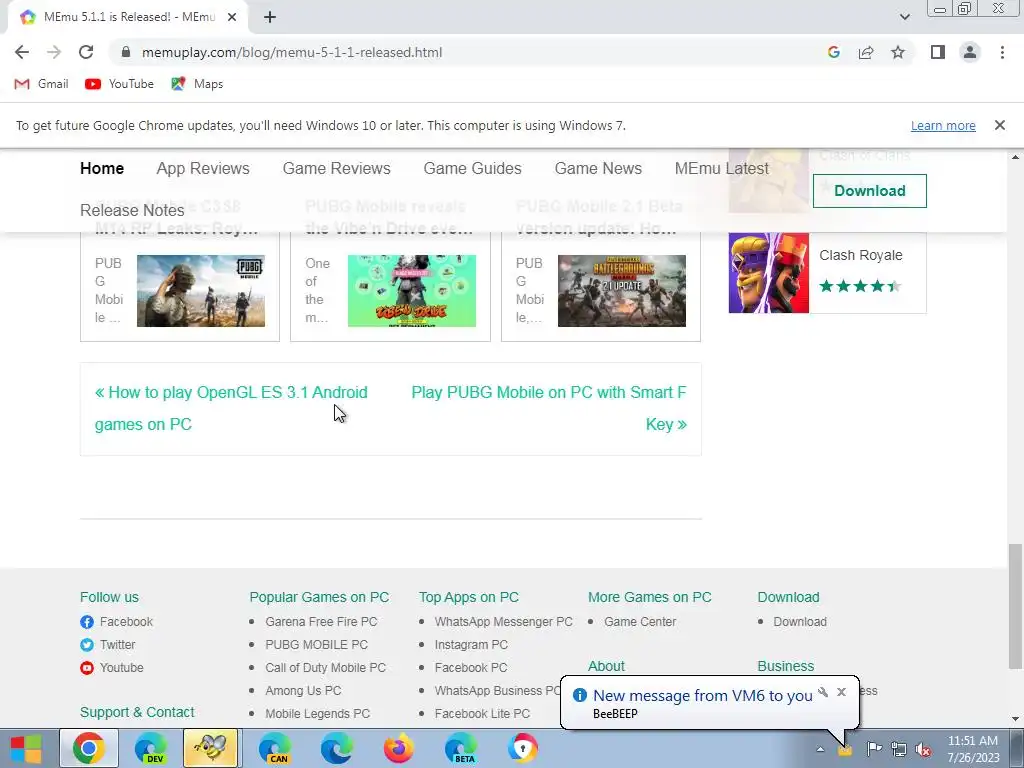Open the Action Center flag icon
Screen dimensions: 1024x768
(x=874, y=748)
